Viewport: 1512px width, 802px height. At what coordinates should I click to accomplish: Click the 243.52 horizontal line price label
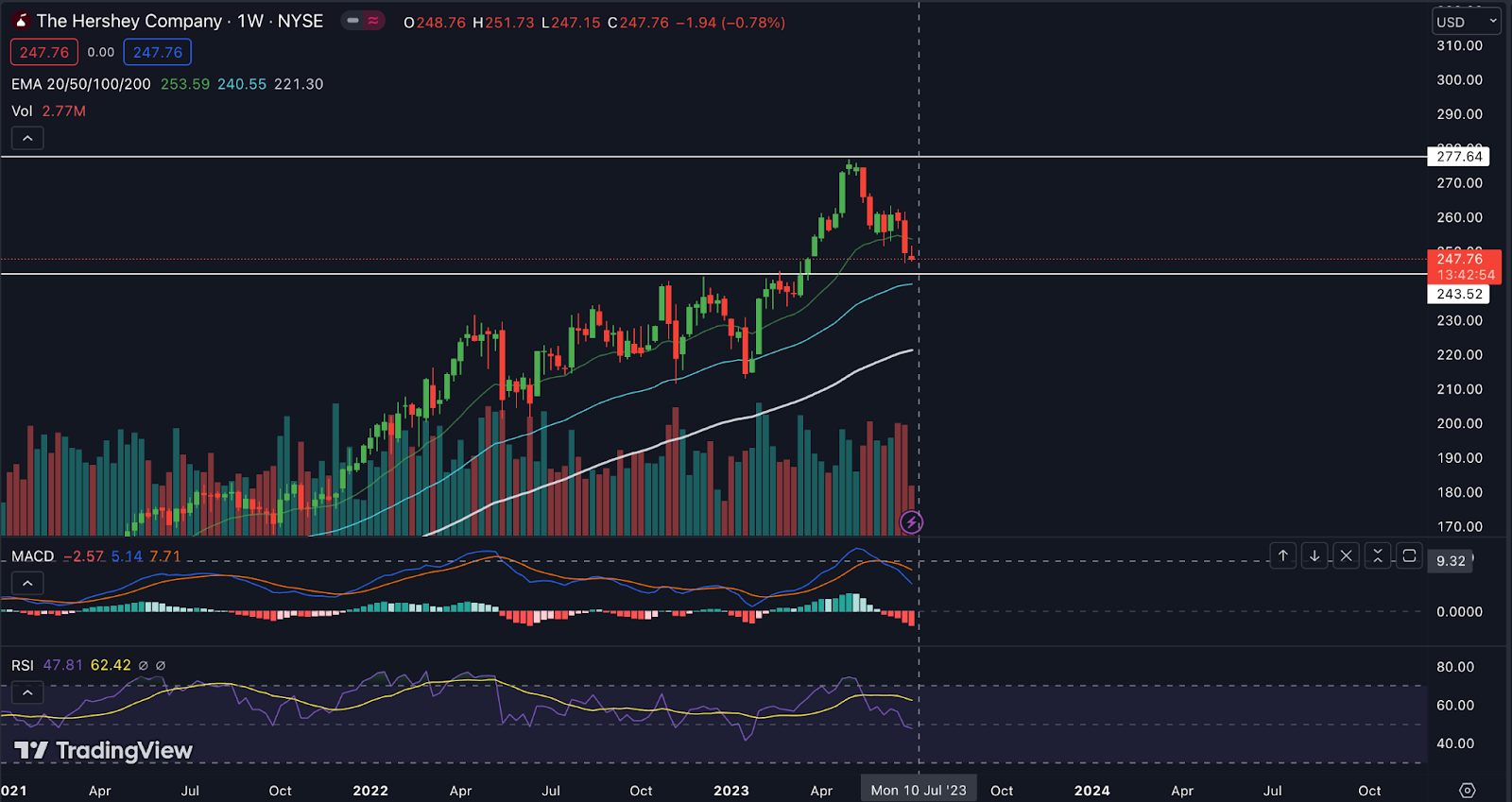point(1459,294)
